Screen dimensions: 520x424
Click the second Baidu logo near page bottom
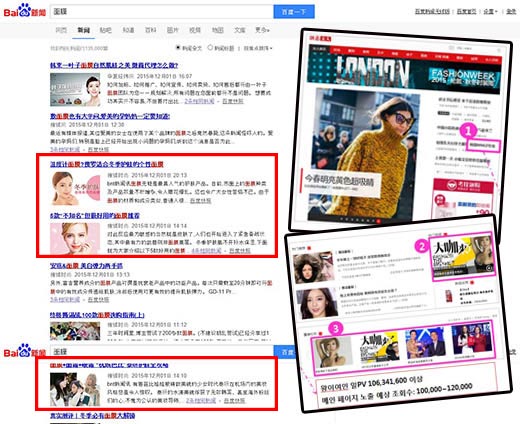25,351
